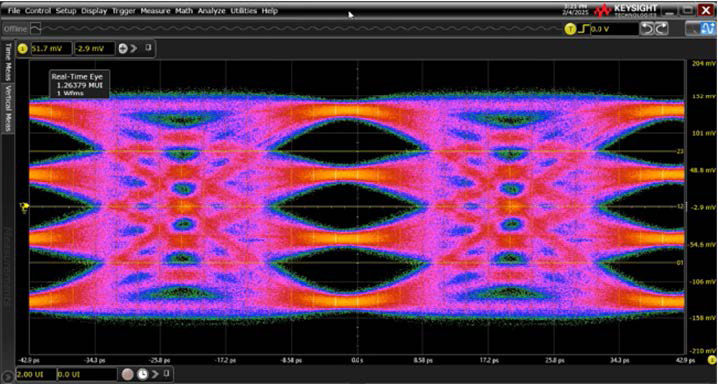Open the Measure menu
Image resolution: width=718 pixels, height=384 pixels.
(x=155, y=11)
